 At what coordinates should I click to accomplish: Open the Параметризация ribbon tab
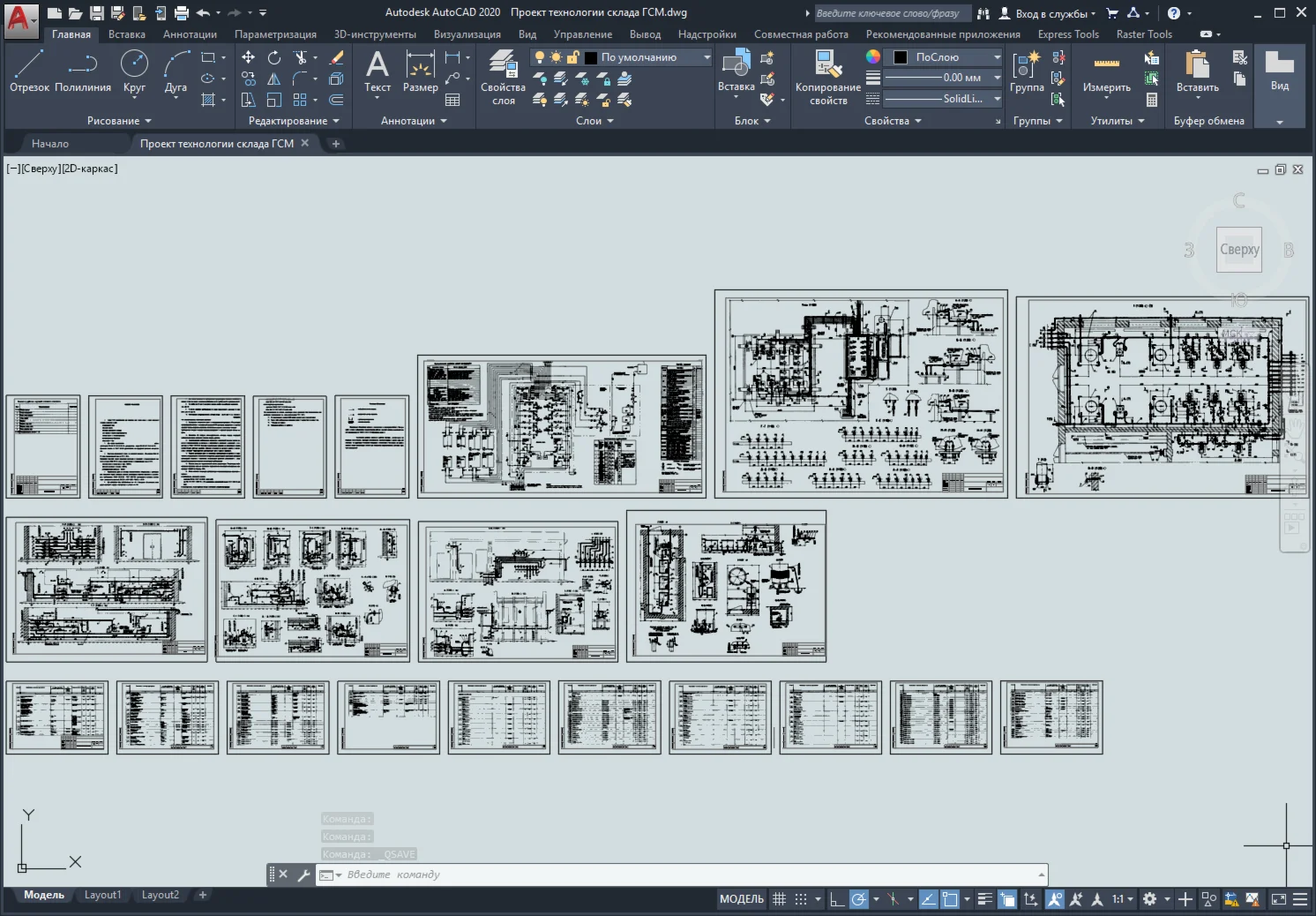click(275, 34)
